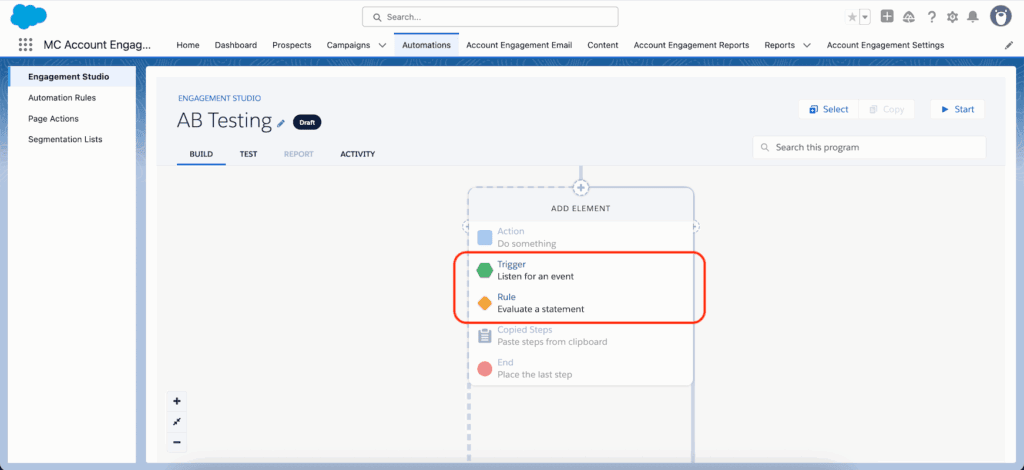Click the MC Account Engagement app name
1024x470 pixels.
(x=97, y=45)
